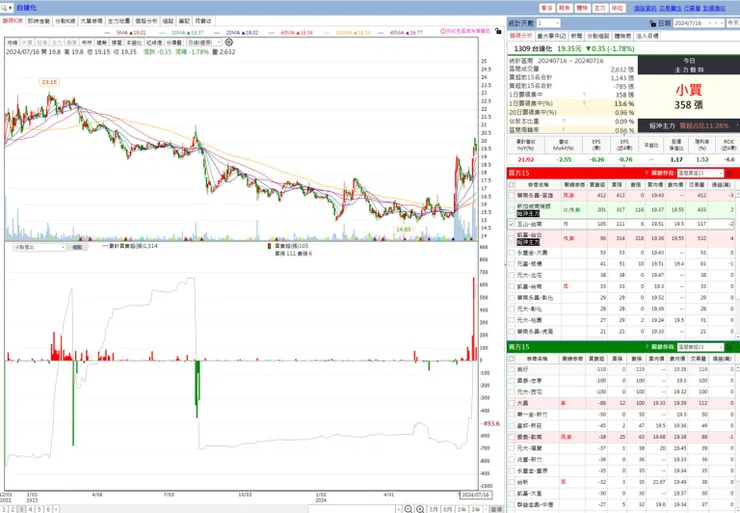Tick the 凱基-台南 broker checkbox
This screenshot has height=513, width=740.
point(512,286)
